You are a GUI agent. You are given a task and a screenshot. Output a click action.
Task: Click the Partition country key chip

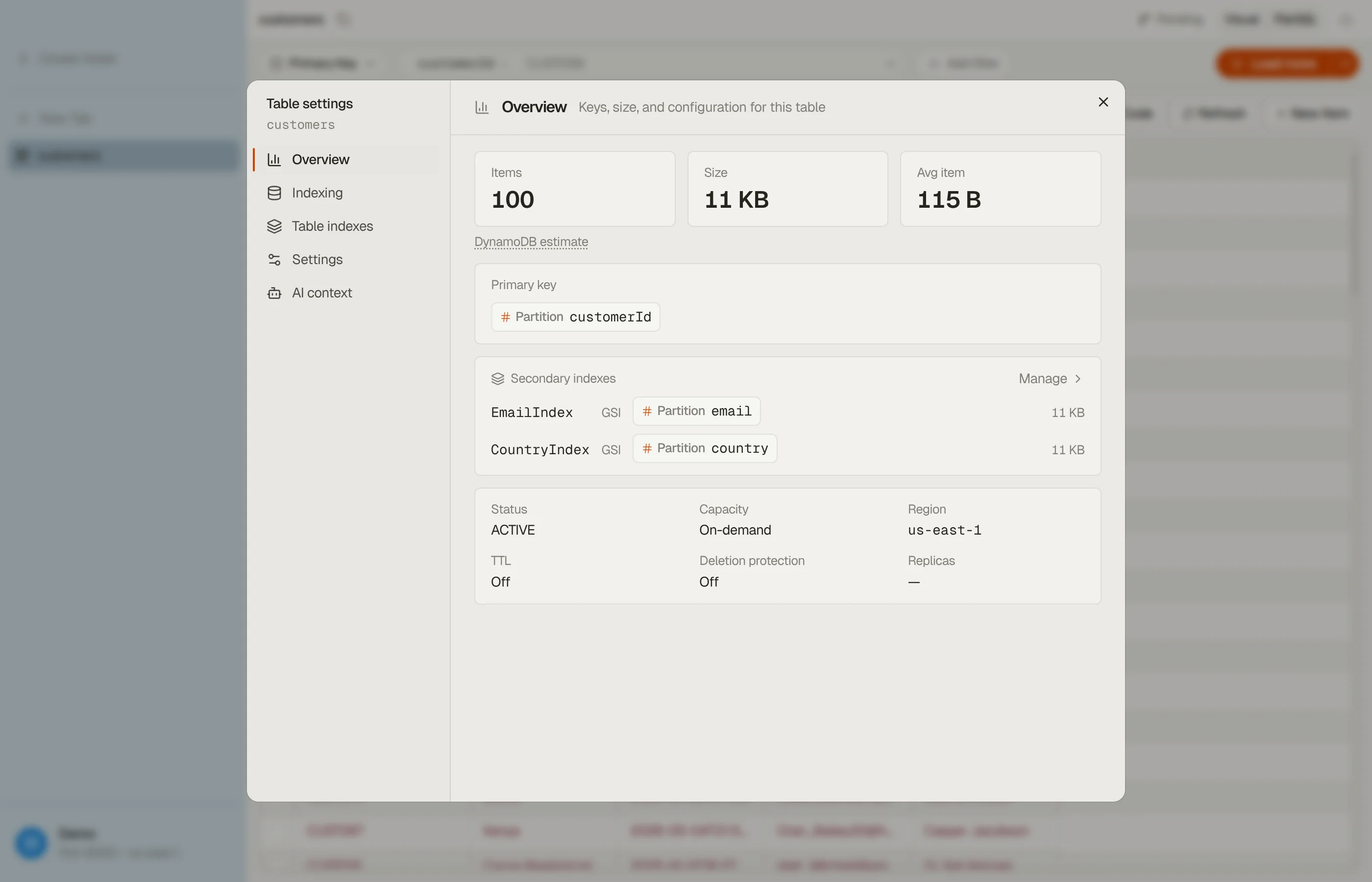coord(704,448)
